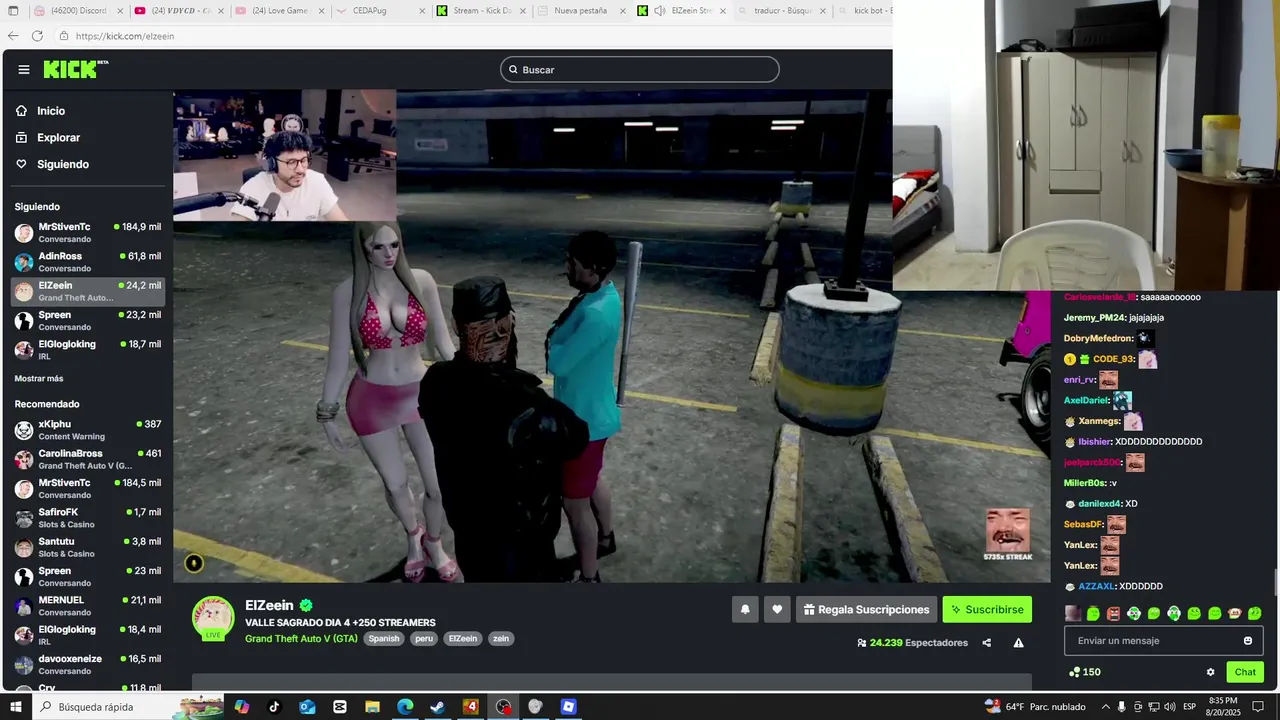Switch to the CEDAPug browser tab
This screenshot has width=1280, height=720.
379,11
